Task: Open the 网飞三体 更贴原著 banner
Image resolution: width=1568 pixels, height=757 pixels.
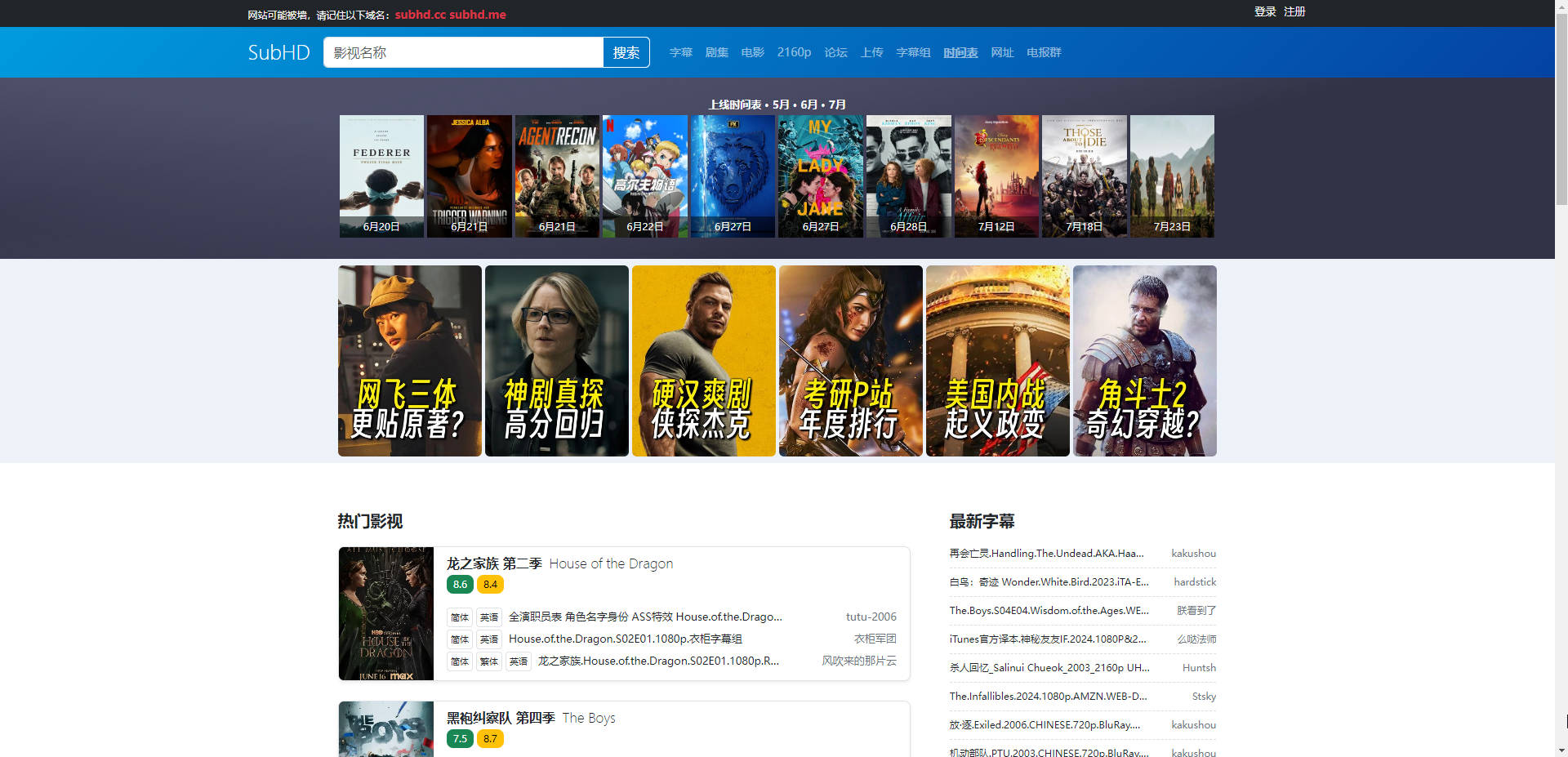Action: click(x=409, y=360)
